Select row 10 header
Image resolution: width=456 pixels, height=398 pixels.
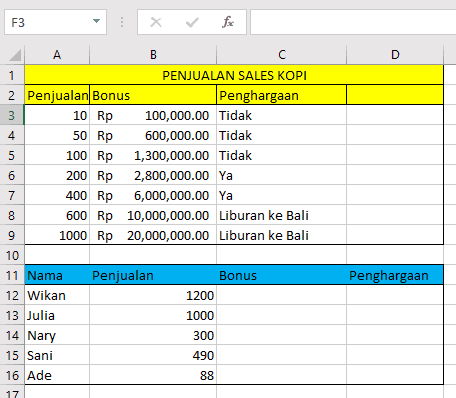point(12,255)
